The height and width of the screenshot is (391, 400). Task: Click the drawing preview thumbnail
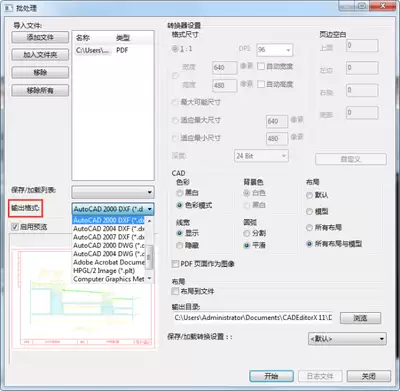click(x=83, y=298)
